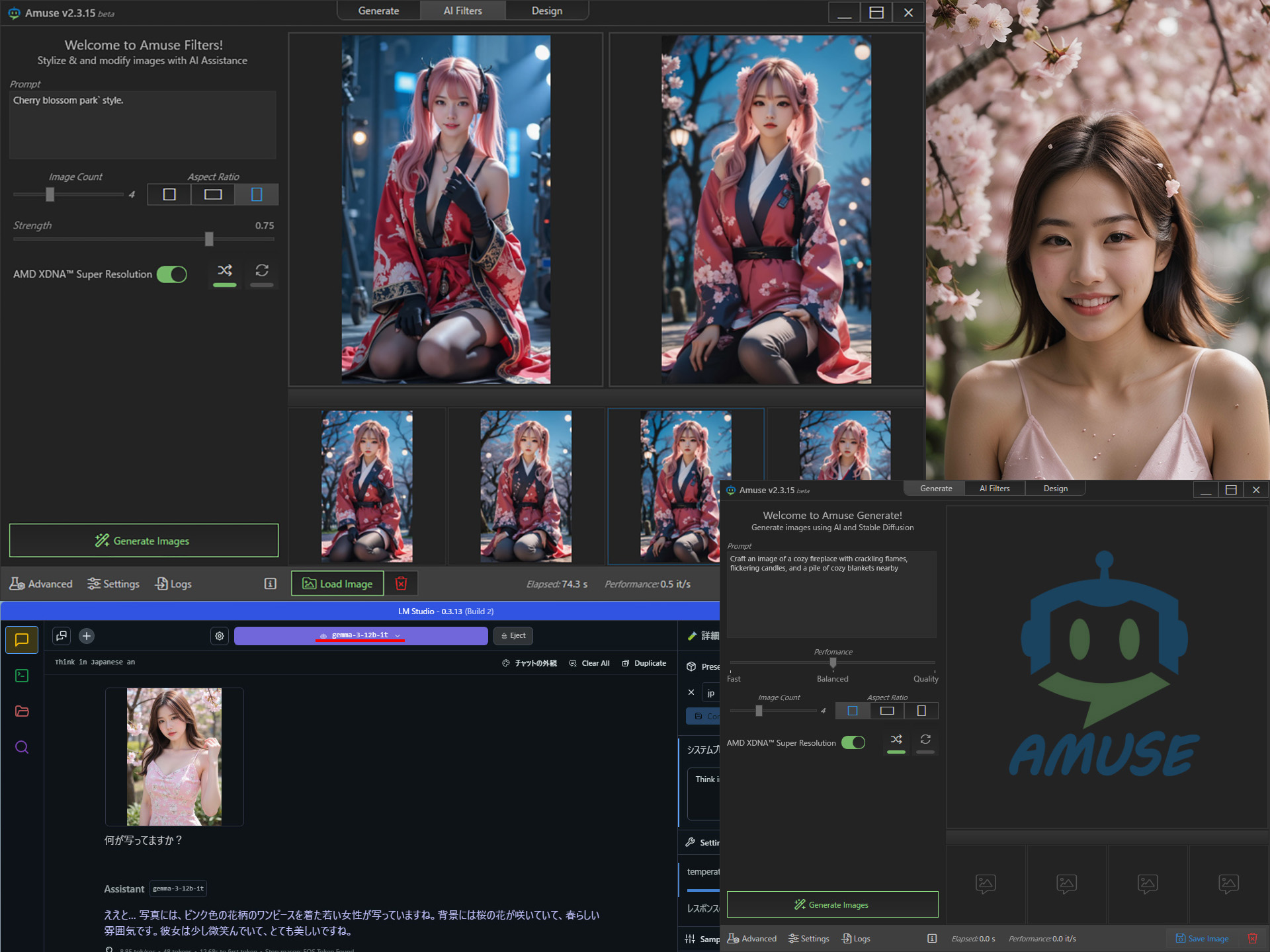
Task: Open model settings gear beside gemma selector
Action: tap(220, 636)
